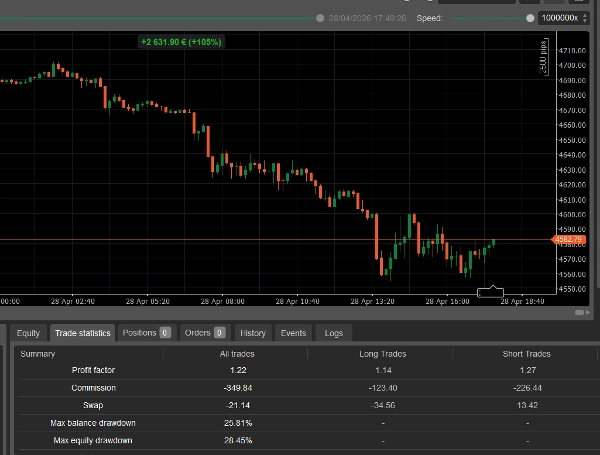Click the 4550.00 price axis label
600x455 pixels.
click(572, 289)
